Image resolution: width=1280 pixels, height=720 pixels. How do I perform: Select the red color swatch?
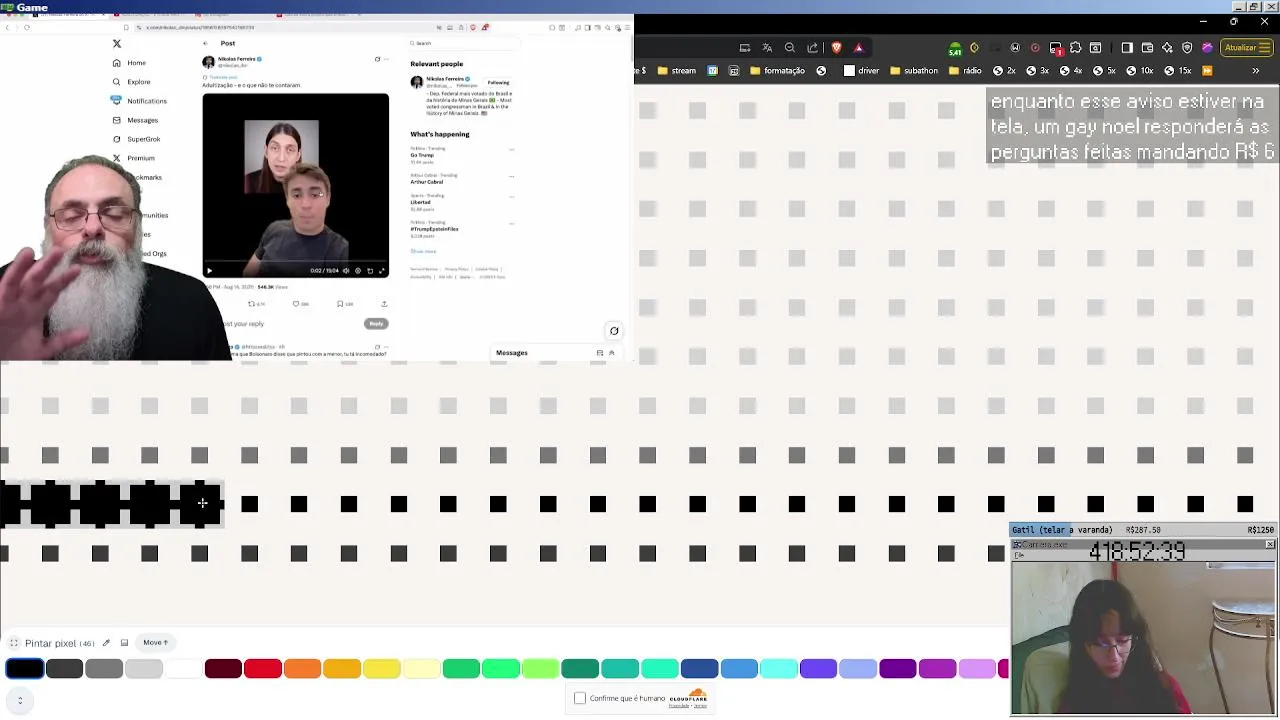263,669
